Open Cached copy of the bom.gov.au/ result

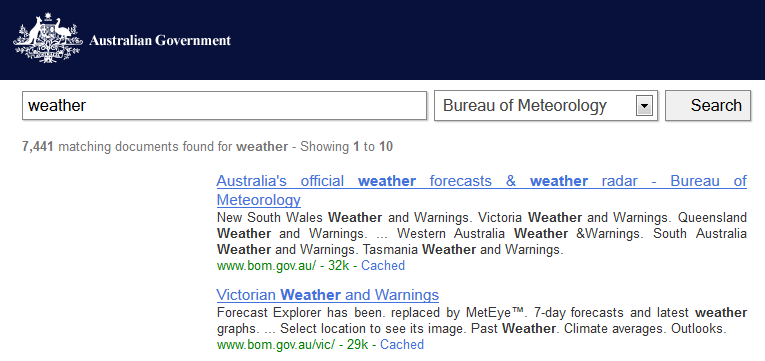383,266
